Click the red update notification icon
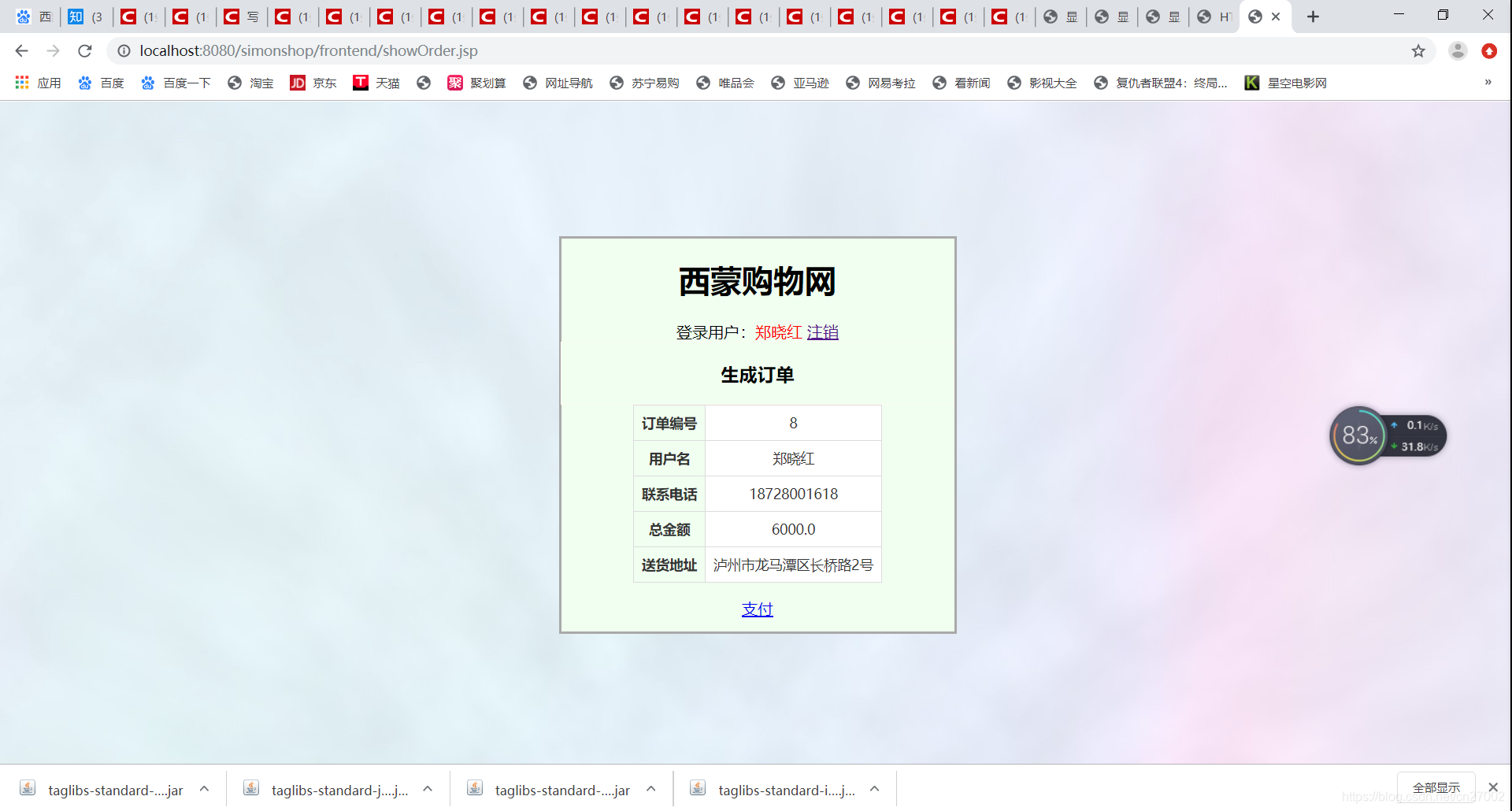 coord(1489,51)
